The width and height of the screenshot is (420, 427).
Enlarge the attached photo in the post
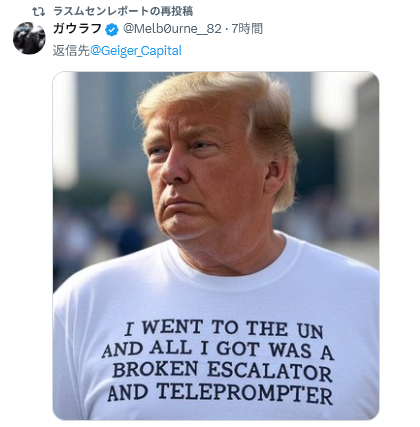[x=216, y=246]
